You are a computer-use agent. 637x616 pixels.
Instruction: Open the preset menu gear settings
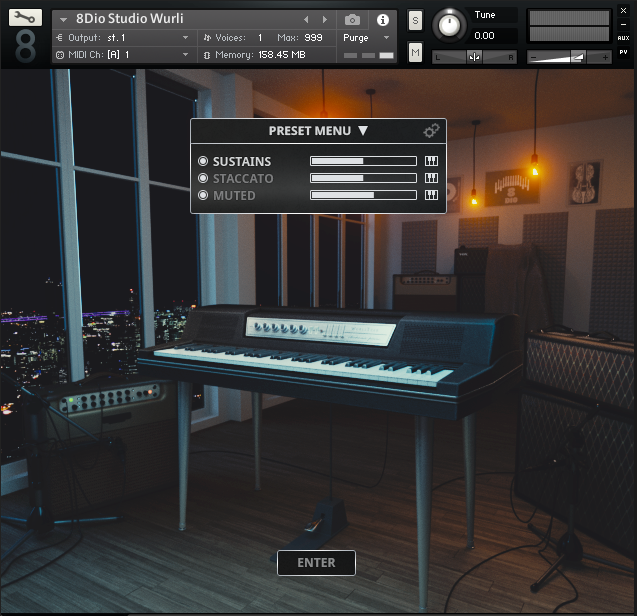tap(431, 130)
